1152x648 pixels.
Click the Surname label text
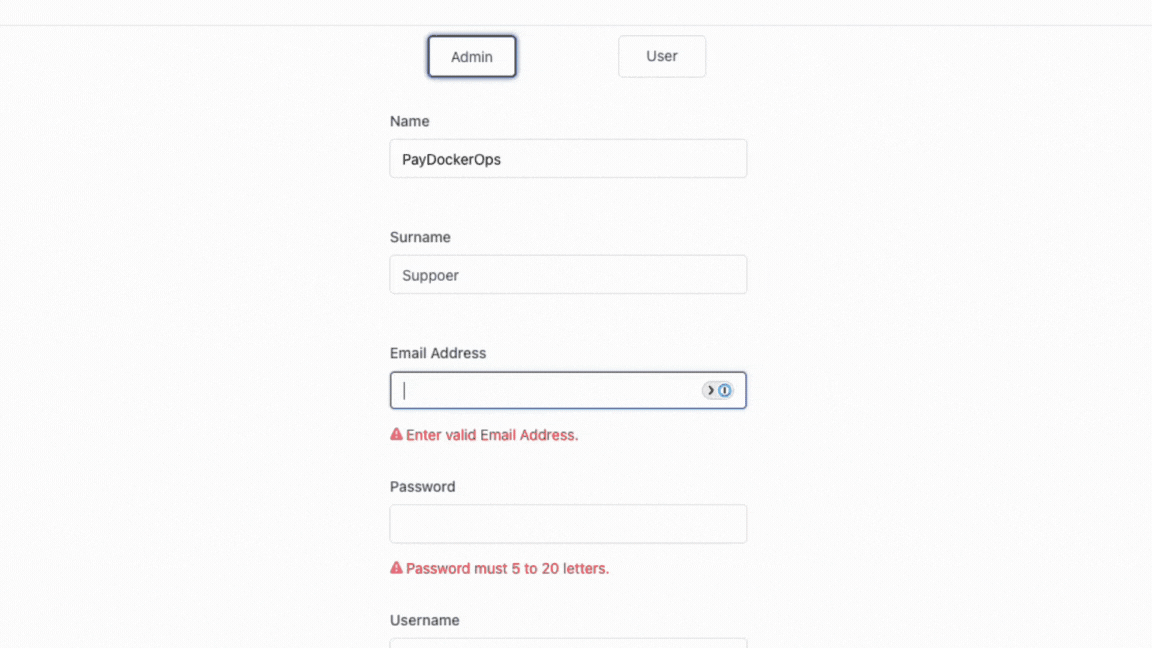(x=420, y=237)
